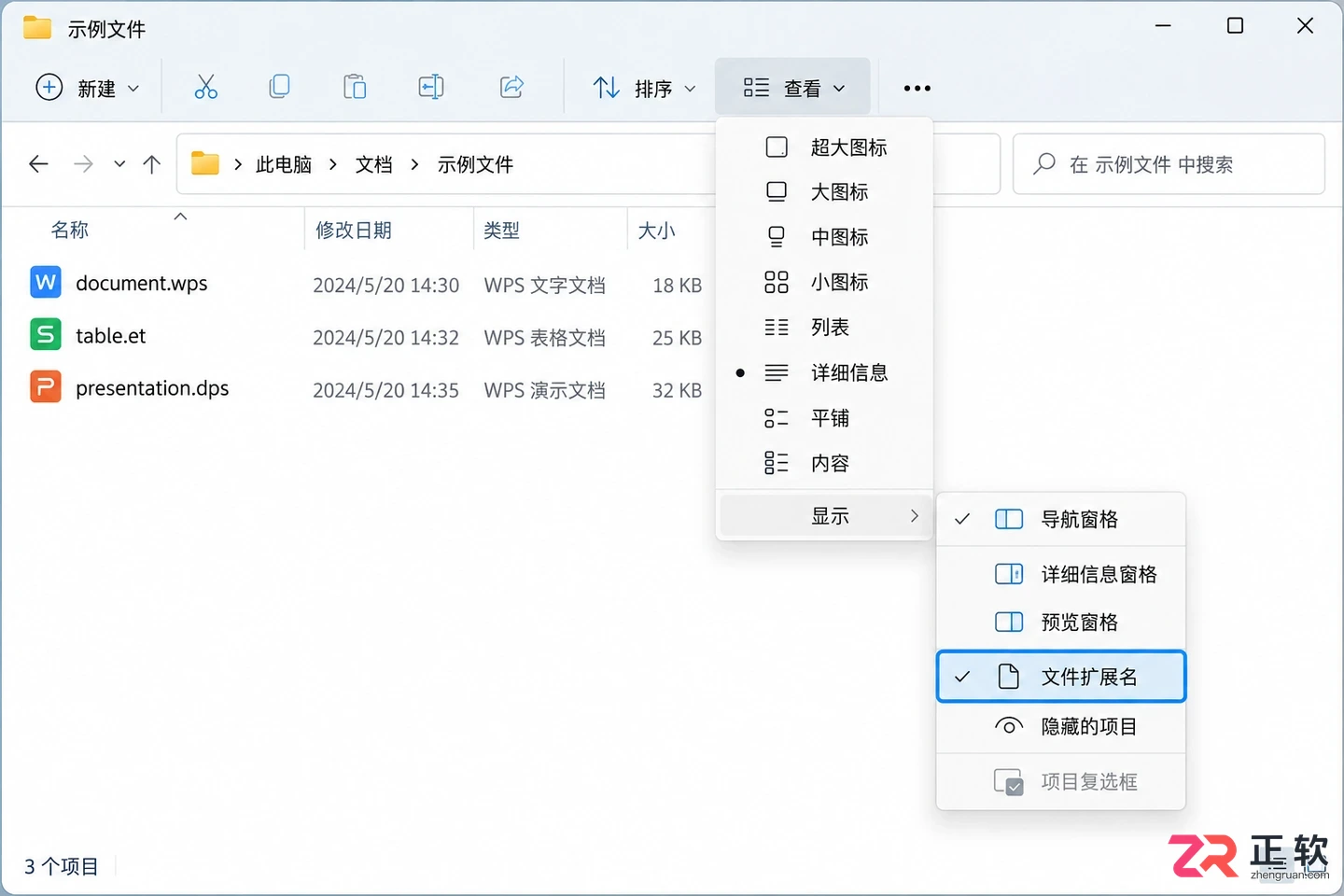Open the three-dot more options menu
This screenshot has width=1344, height=896.
point(917,89)
